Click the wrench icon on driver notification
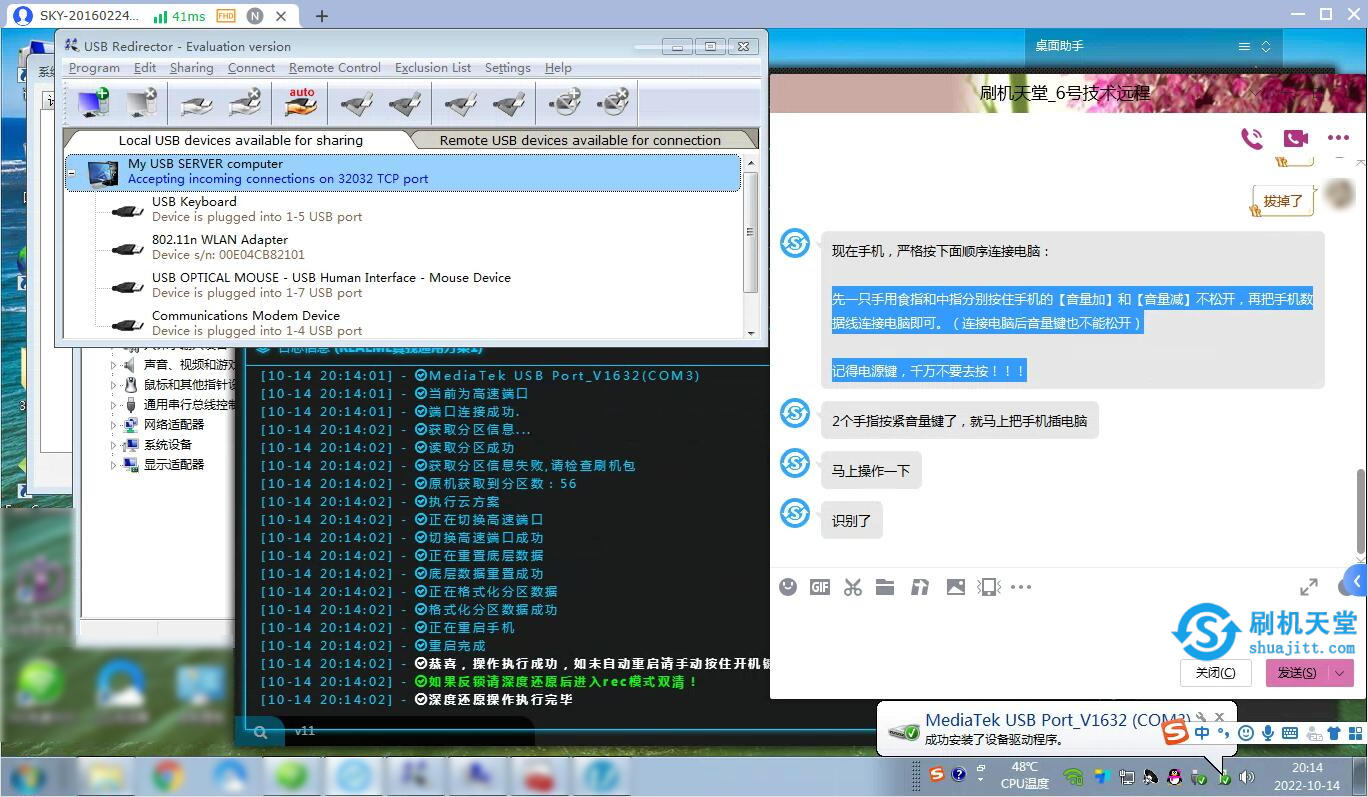 [1201, 718]
